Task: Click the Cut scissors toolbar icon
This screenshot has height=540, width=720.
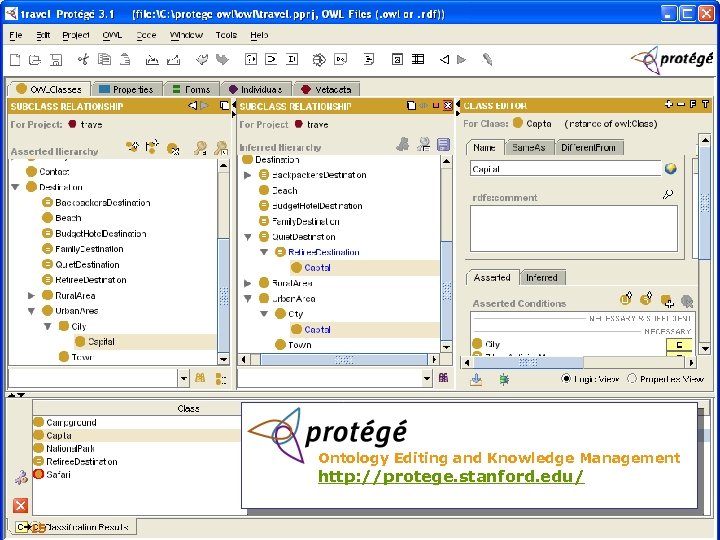Action: pyautogui.click(x=84, y=59)
